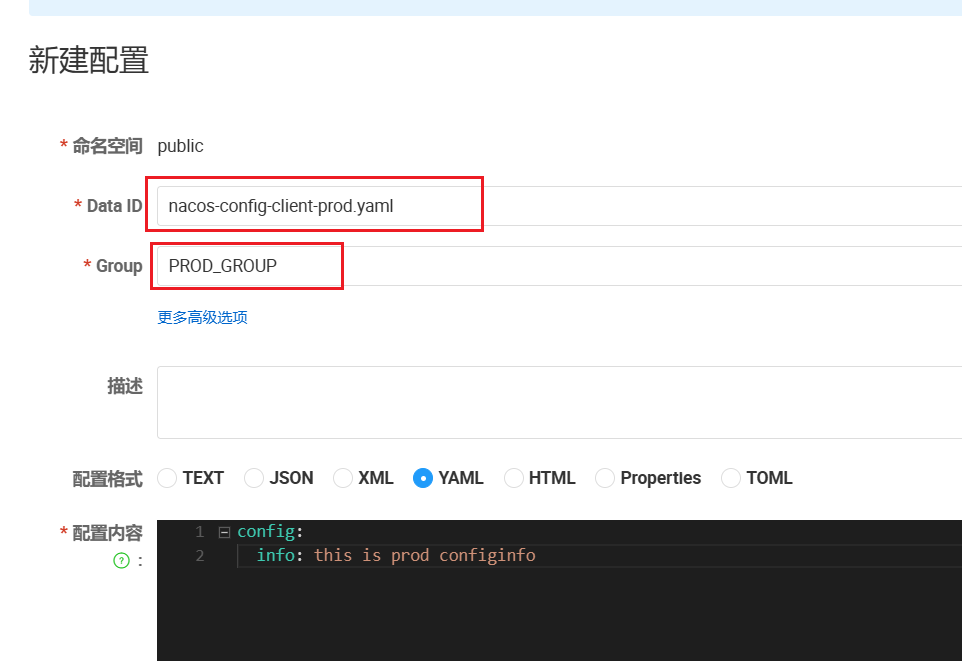Open 更多高级选项 advanced options link
This screenshot has height=661, width=962.
202,317
